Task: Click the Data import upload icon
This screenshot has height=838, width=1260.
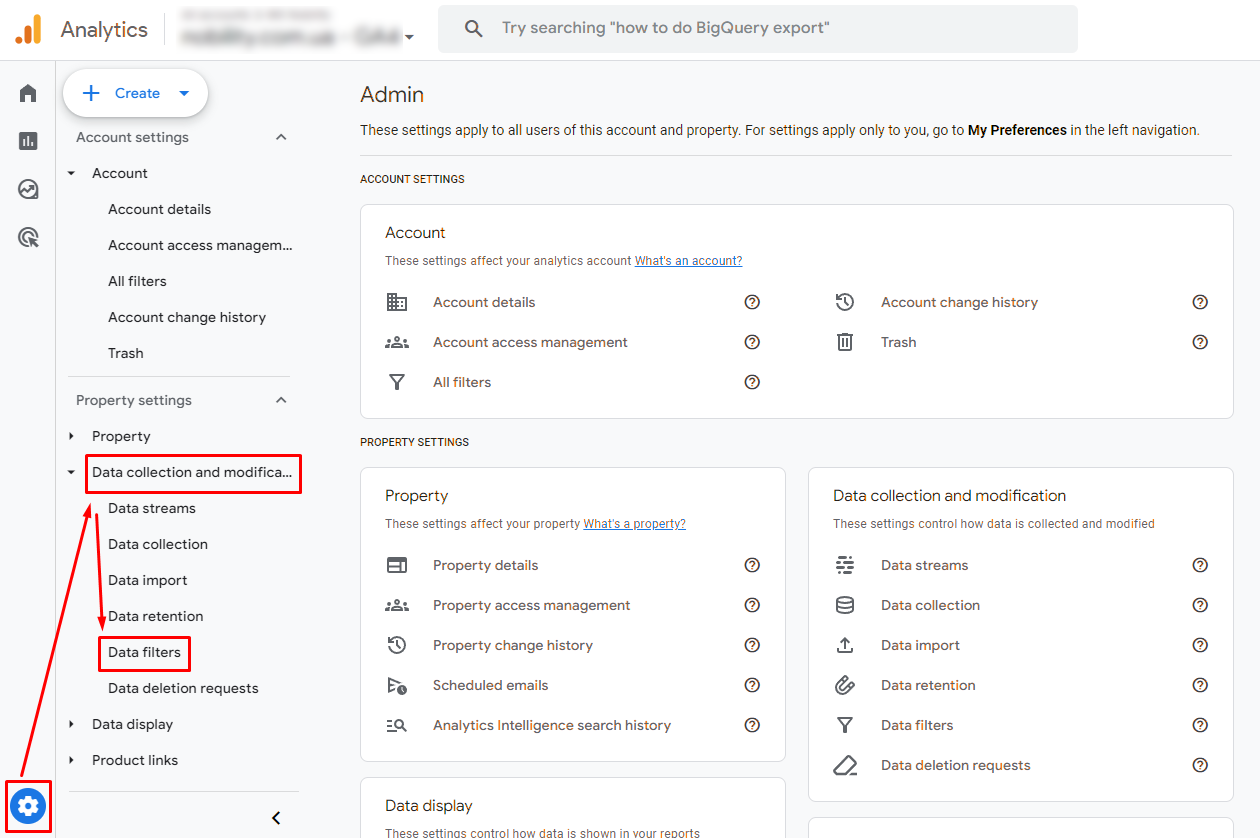Action: 845,645
